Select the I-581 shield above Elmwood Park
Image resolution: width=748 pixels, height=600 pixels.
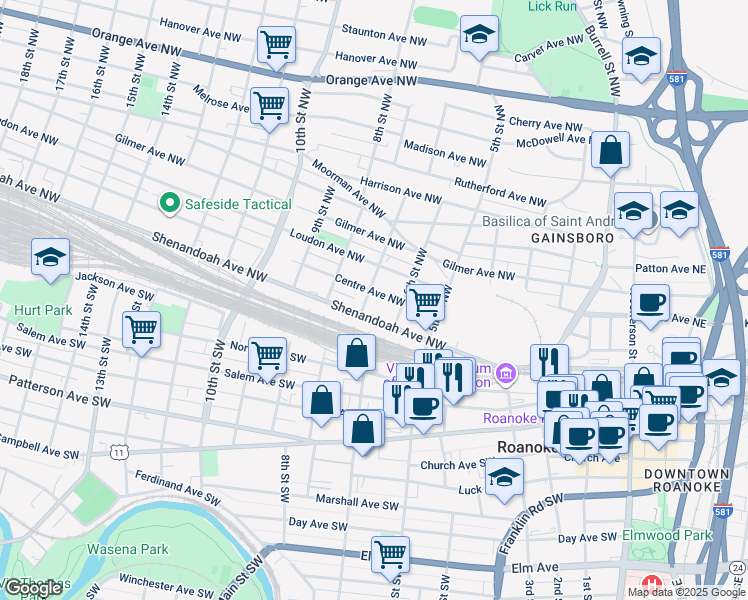pos(722,511)
